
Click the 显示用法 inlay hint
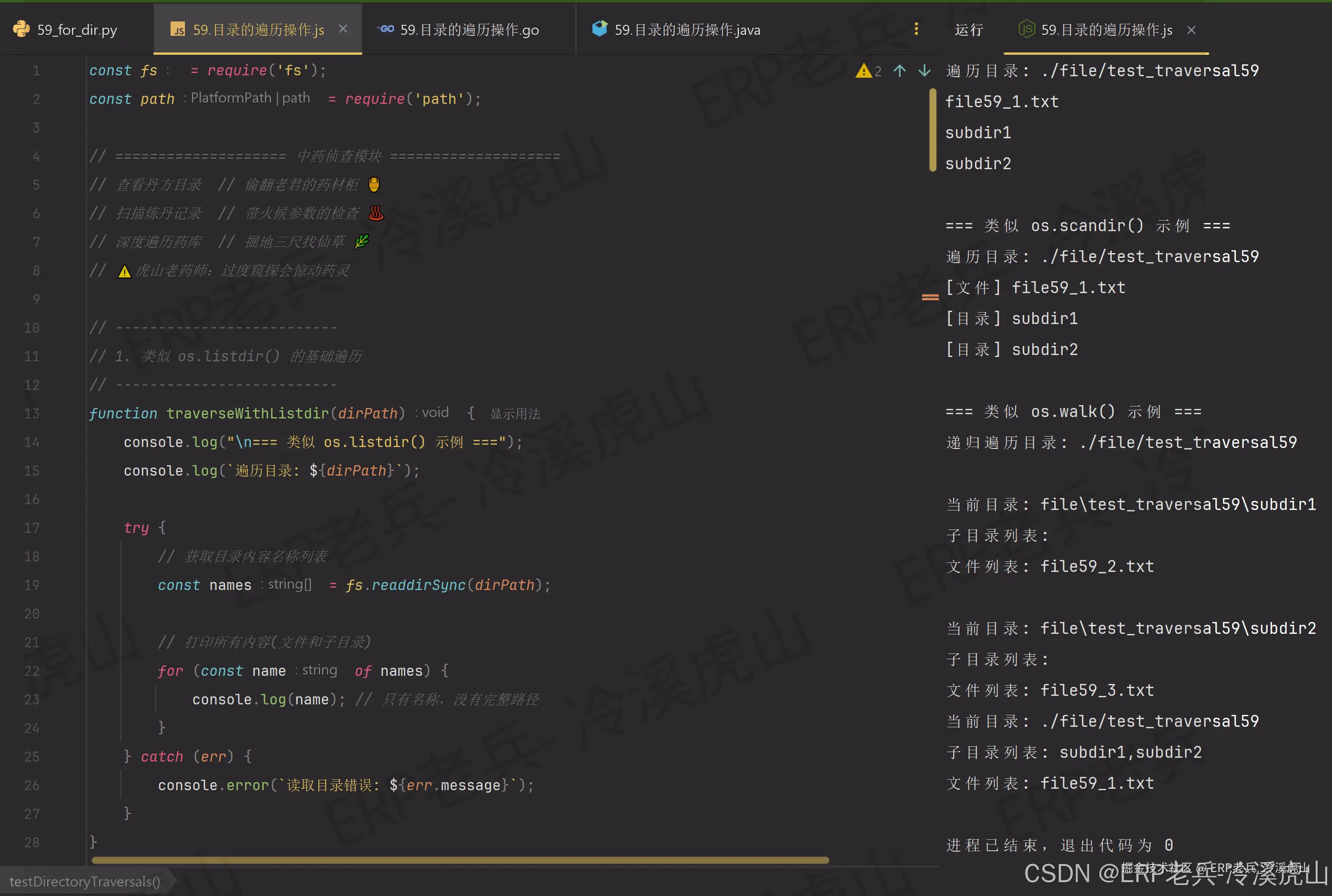point(515,414)
